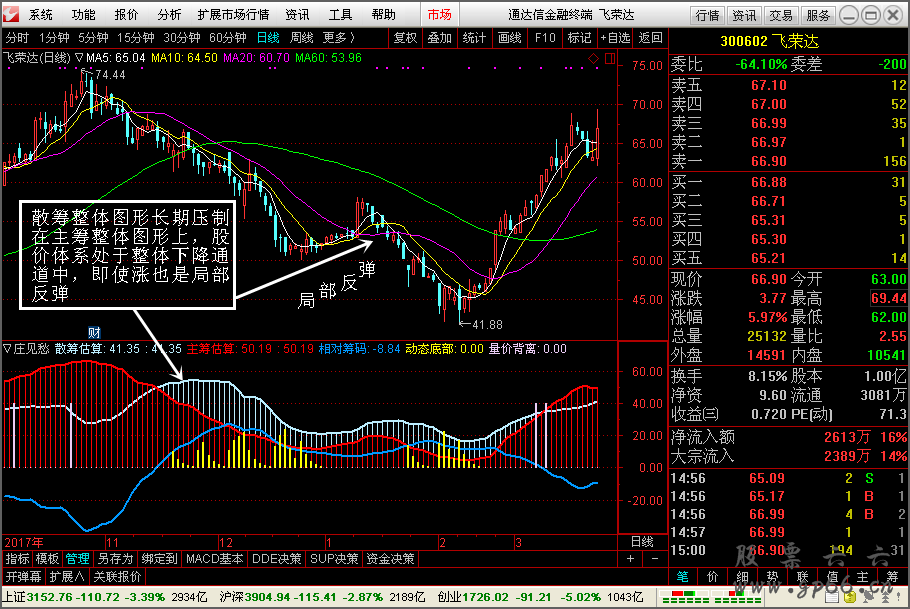Click the red diamond icon above the chart
910x609 pixels.
(593, 59)
